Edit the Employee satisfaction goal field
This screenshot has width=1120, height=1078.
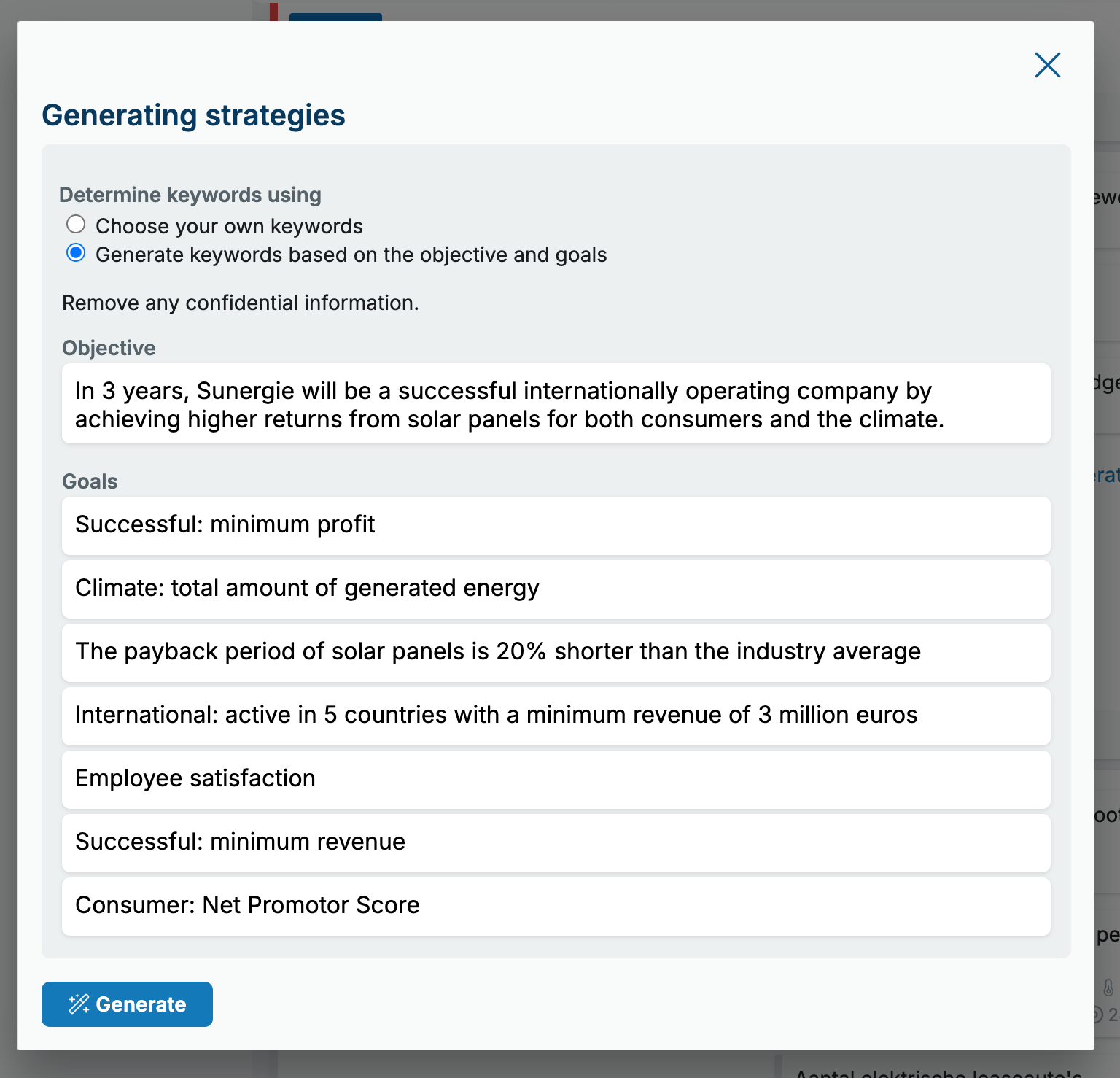[556, 779]
